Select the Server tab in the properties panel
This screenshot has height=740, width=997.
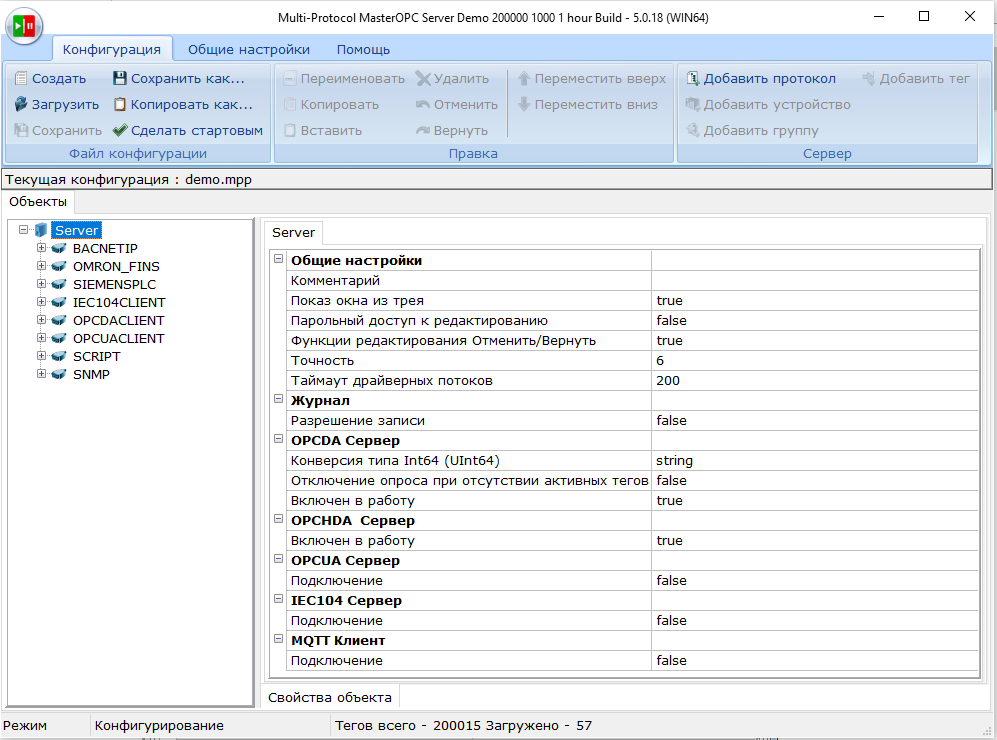pos(293,233)
